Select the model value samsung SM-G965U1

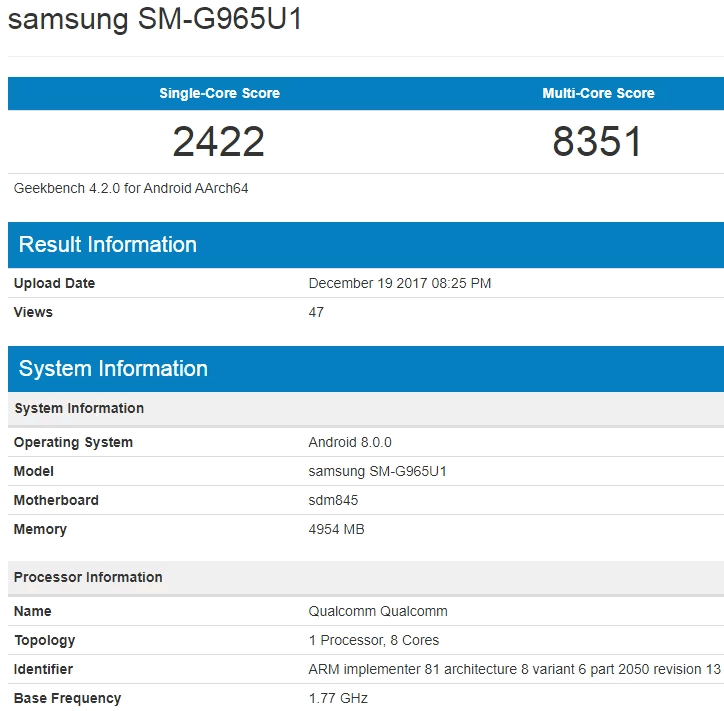pyautogui.click(x=378, y=471)
